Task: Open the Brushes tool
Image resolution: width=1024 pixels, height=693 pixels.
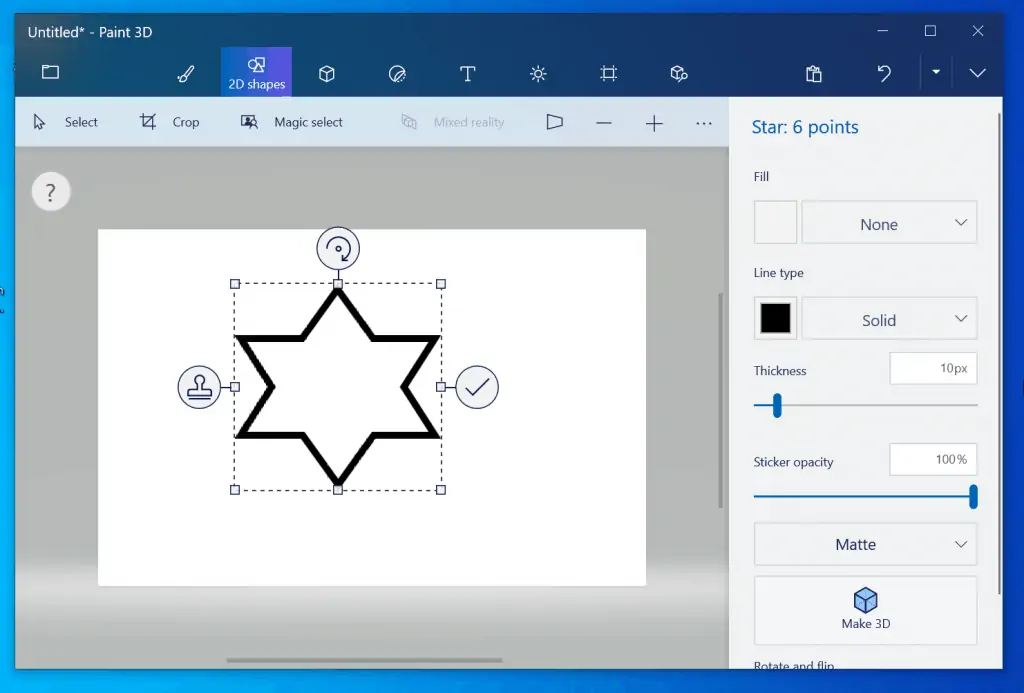Action: 185,73
